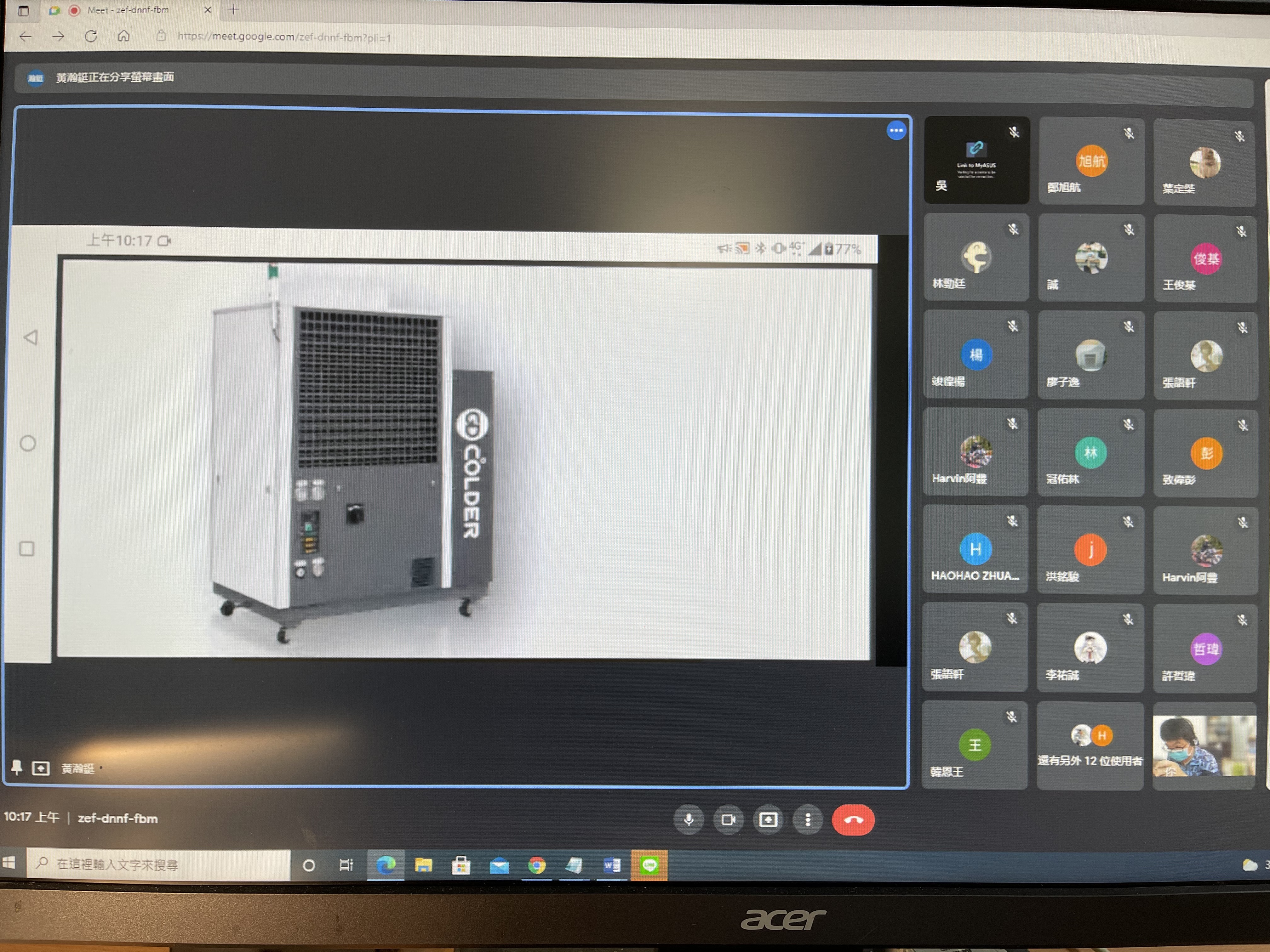Image resolution: width=1270 pixels, height=952 pixels.
Task: Go back in the browser
Action: click(25, 37)
